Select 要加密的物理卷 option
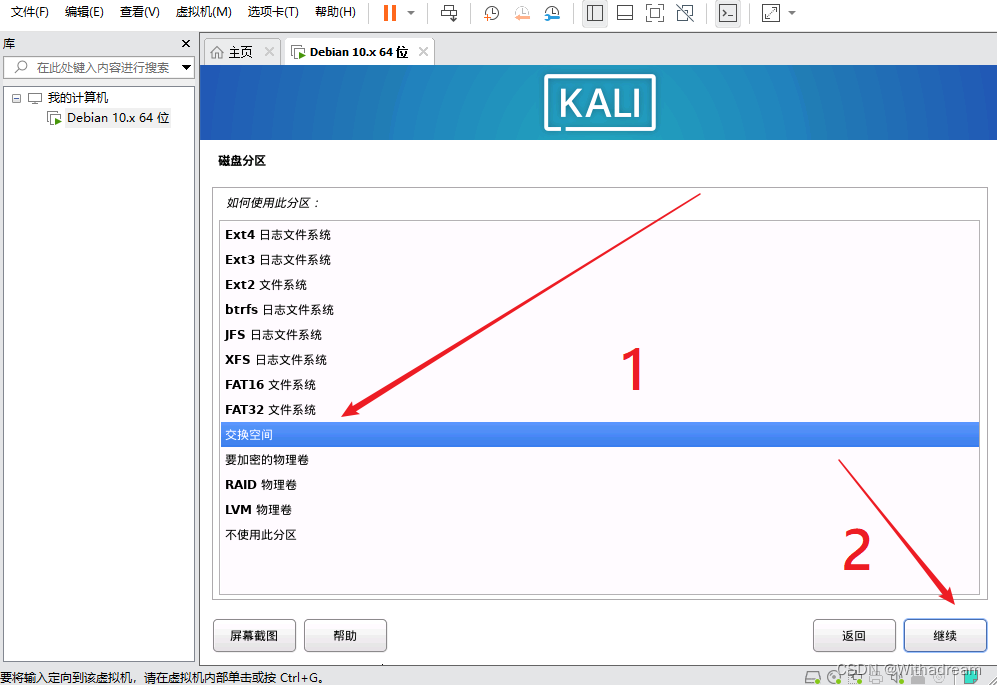997x685 pixels. click(x=599, y=460)
